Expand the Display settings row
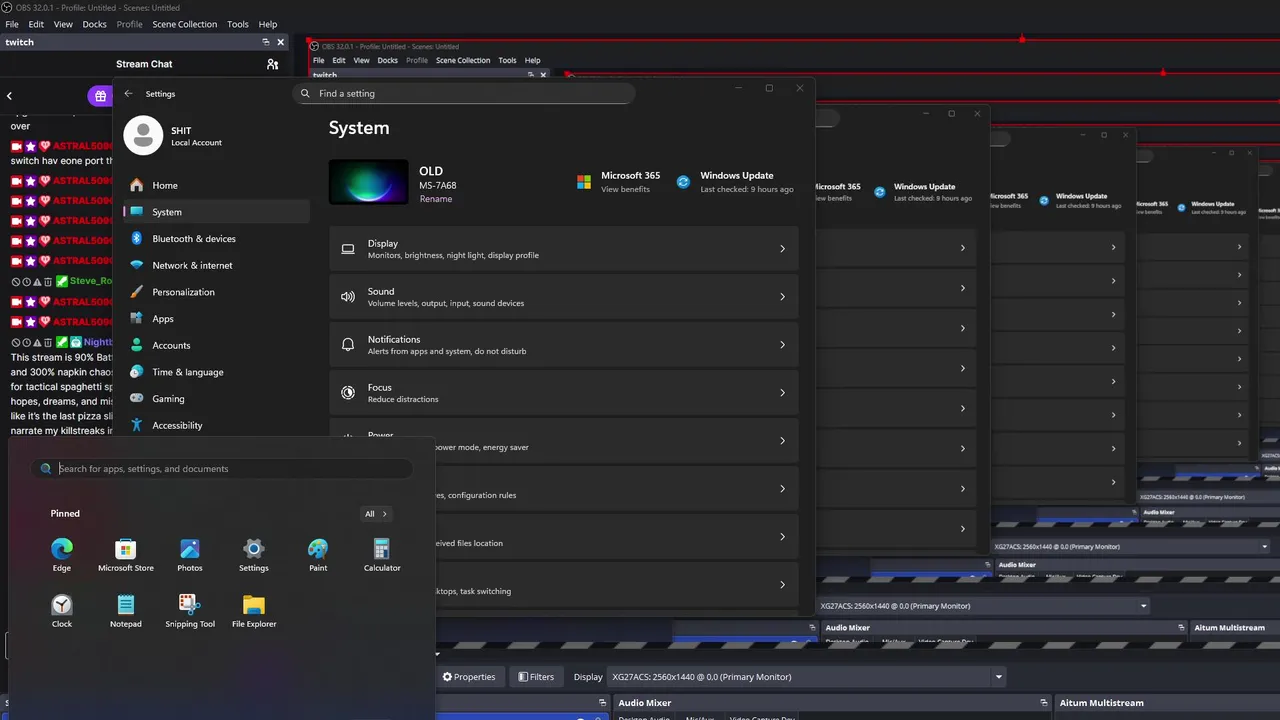This screenshot has width=1280, height=720. (x=564, y=249)
